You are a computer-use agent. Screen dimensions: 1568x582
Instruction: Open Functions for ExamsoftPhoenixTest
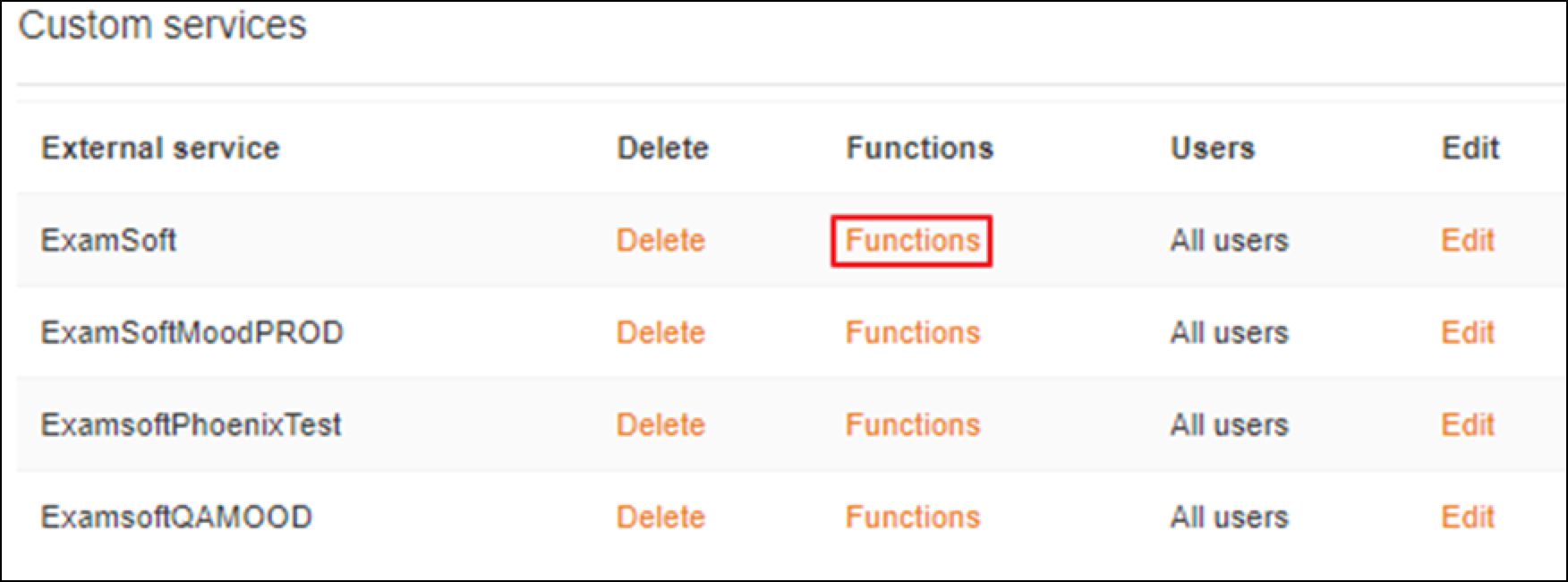point(912,424)
